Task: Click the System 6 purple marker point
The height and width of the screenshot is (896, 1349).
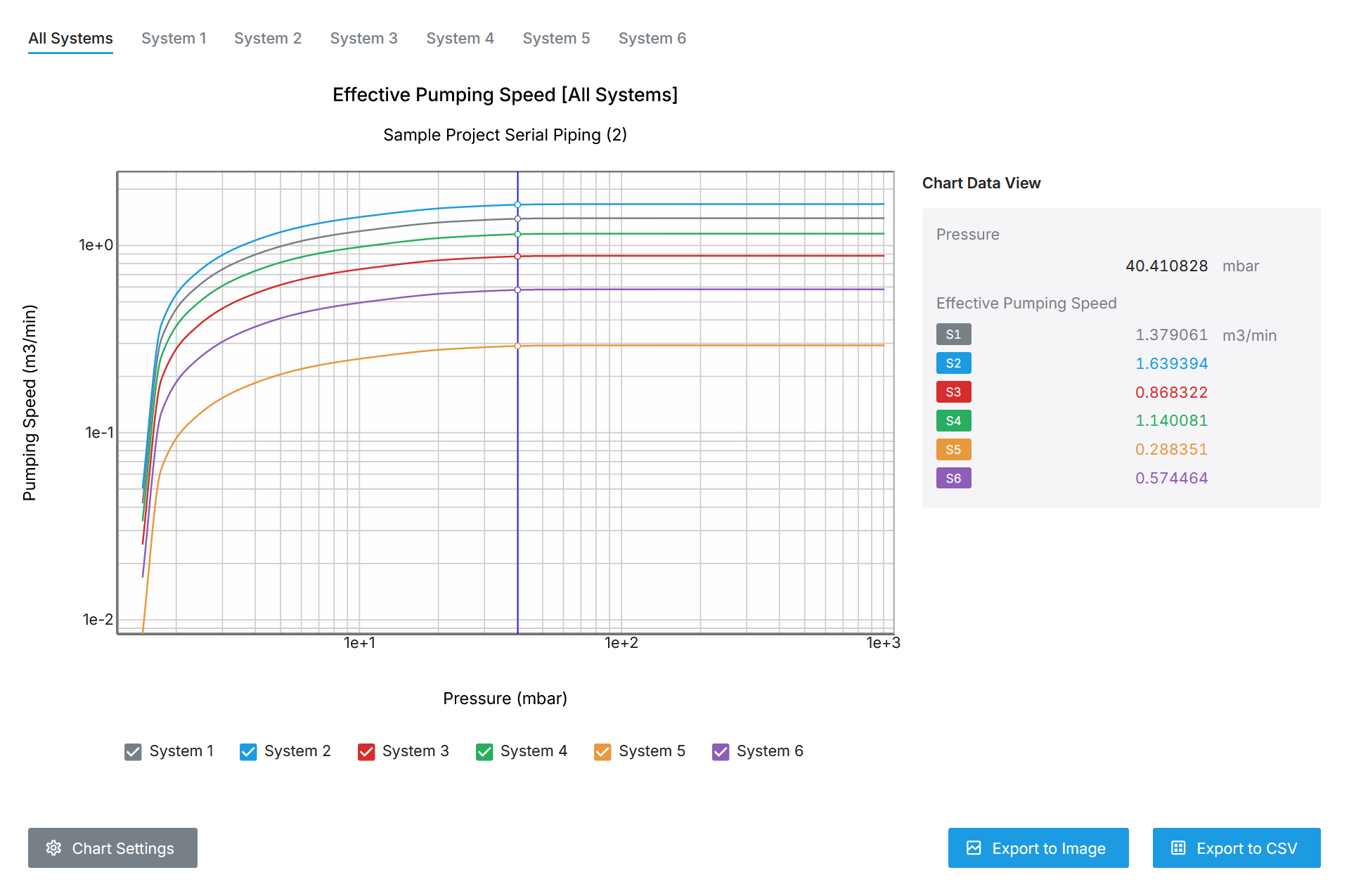Action: tap(518, 290)
